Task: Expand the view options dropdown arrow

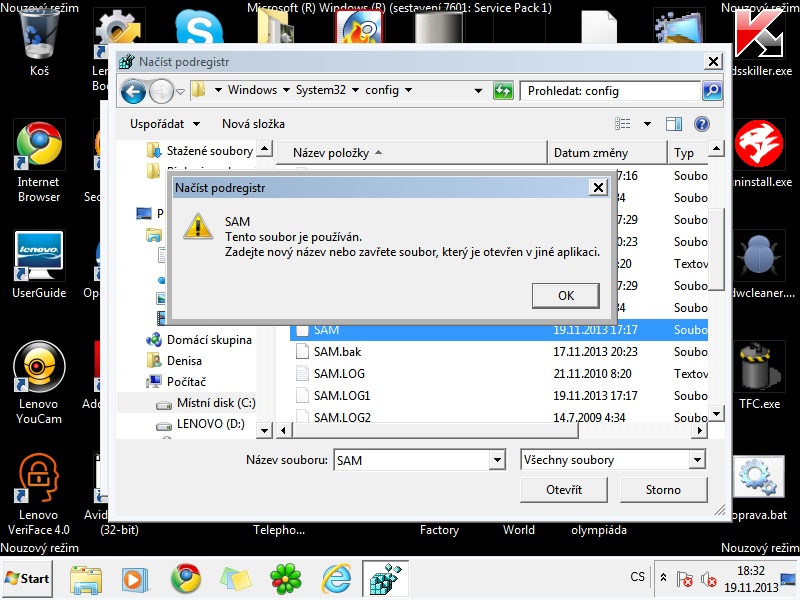Action: (647, 124)
